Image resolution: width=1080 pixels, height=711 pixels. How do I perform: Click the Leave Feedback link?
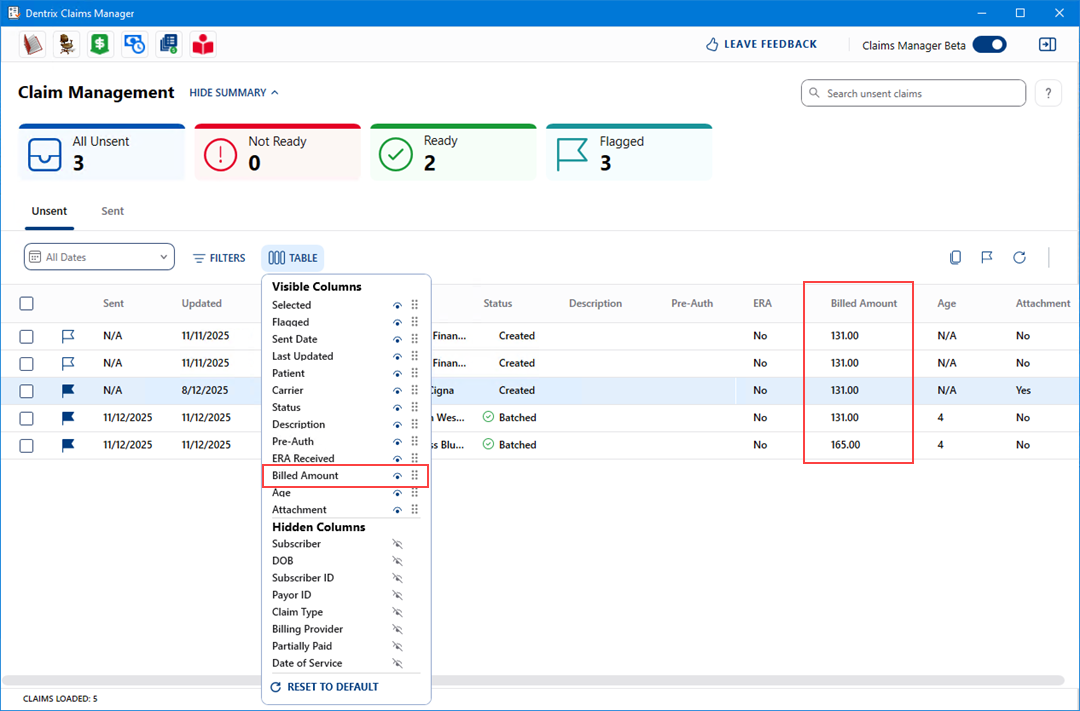pyautogui.click(x=761, y=45)
